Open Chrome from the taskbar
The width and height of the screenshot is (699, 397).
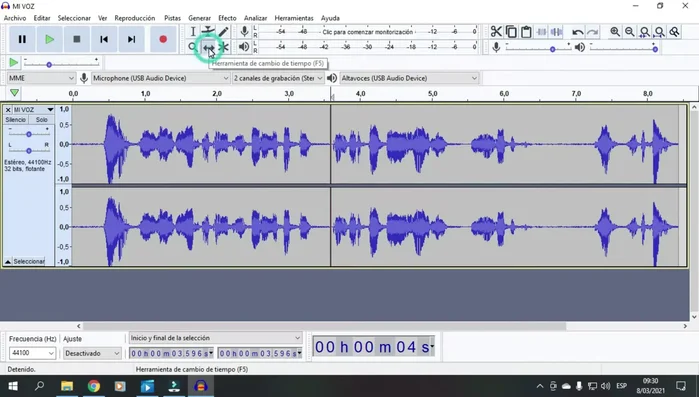[x=94, y=386]
